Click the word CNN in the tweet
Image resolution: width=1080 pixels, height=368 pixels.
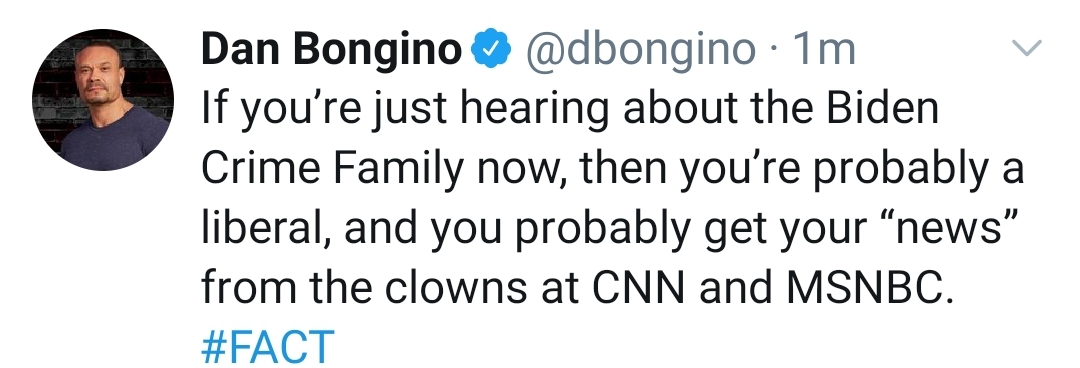pos(639,287)
